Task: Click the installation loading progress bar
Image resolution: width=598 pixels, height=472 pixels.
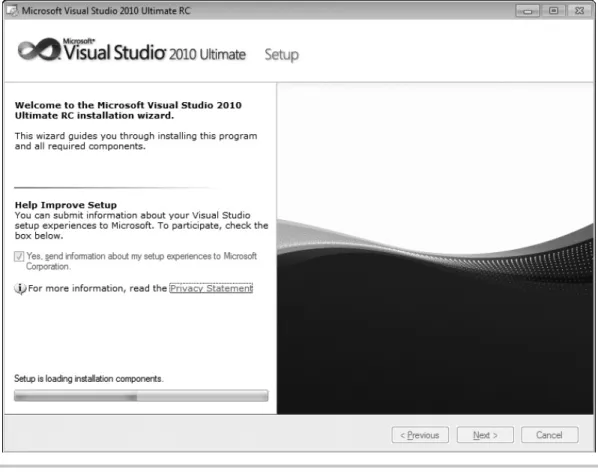Action: pyautogui.click(x=141, y=396)
